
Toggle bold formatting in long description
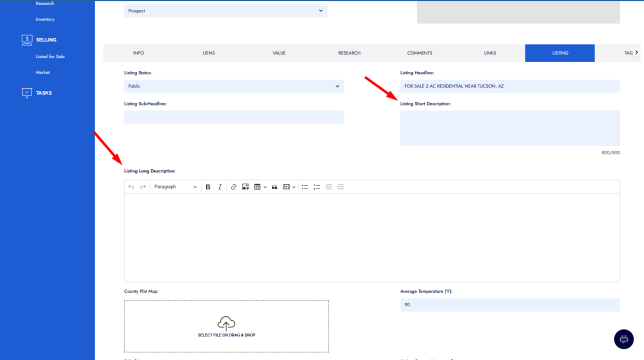pos(208,187)
